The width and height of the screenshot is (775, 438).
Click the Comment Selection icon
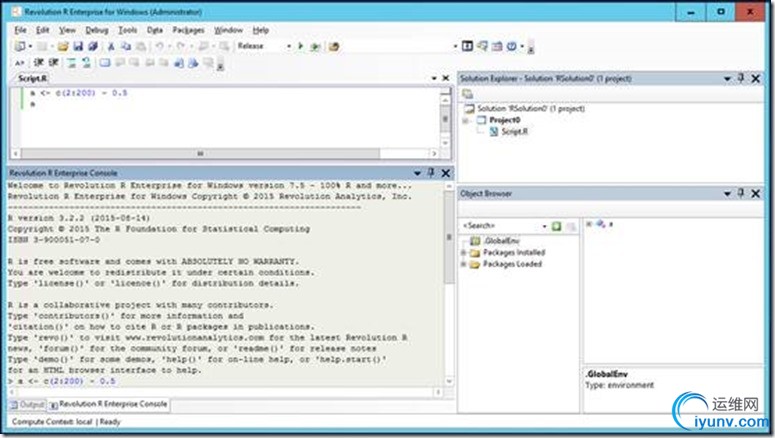72,63
